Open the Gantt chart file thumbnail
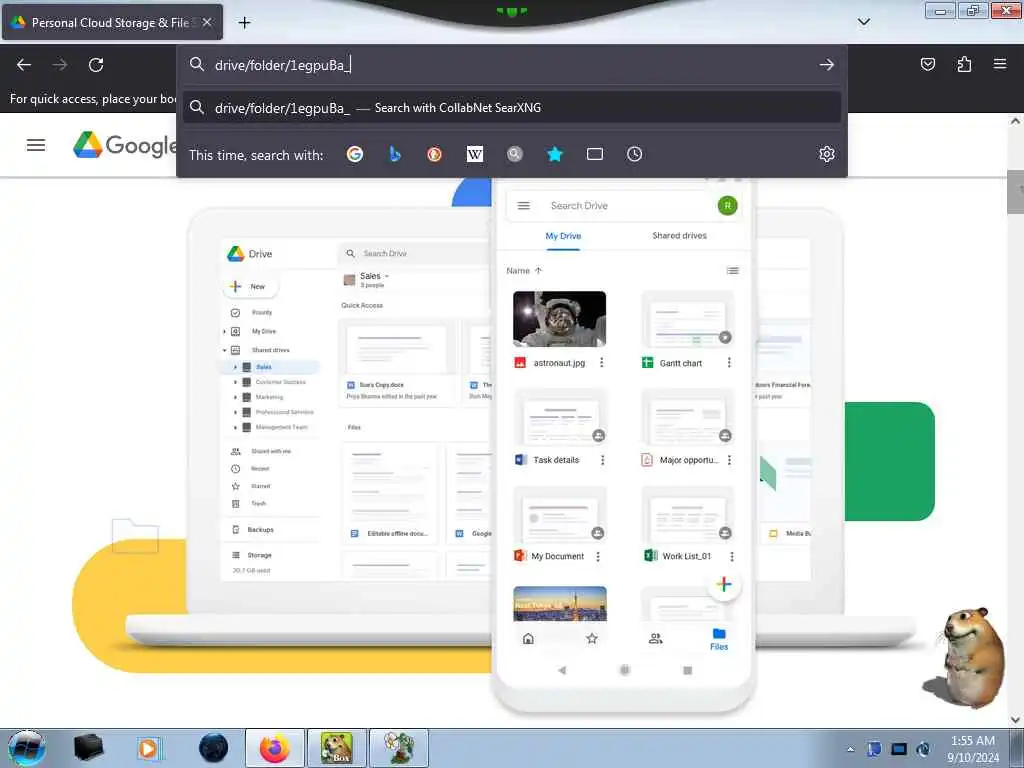The image size is (1024, 768). pos(688,319)
